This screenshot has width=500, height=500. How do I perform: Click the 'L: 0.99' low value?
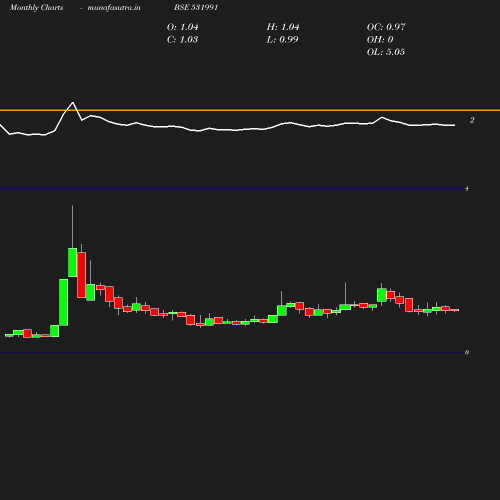tap(282, 40)
